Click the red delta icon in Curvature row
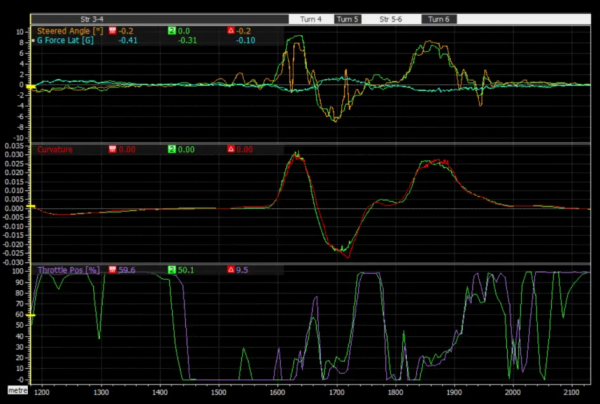The width and height of the screenshot is (600, 404). coord(230,149)
